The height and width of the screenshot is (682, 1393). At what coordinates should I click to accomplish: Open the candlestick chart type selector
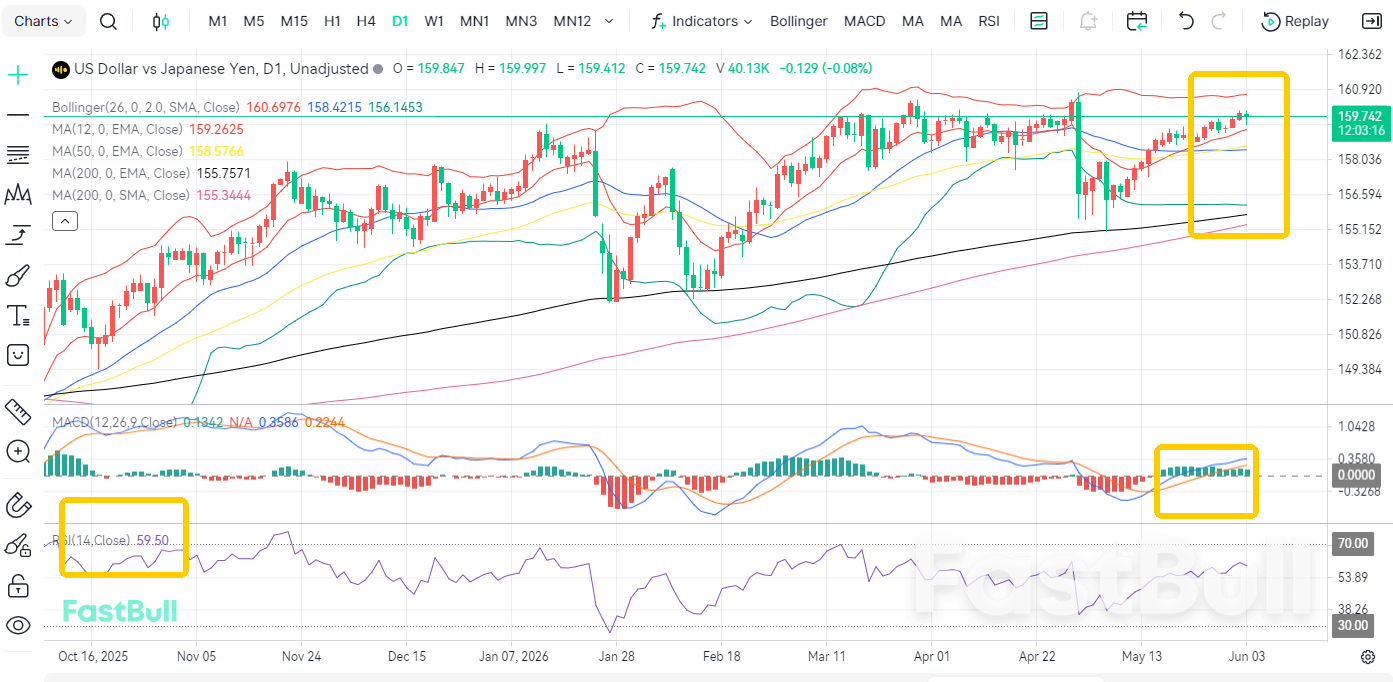click(161, 21)
